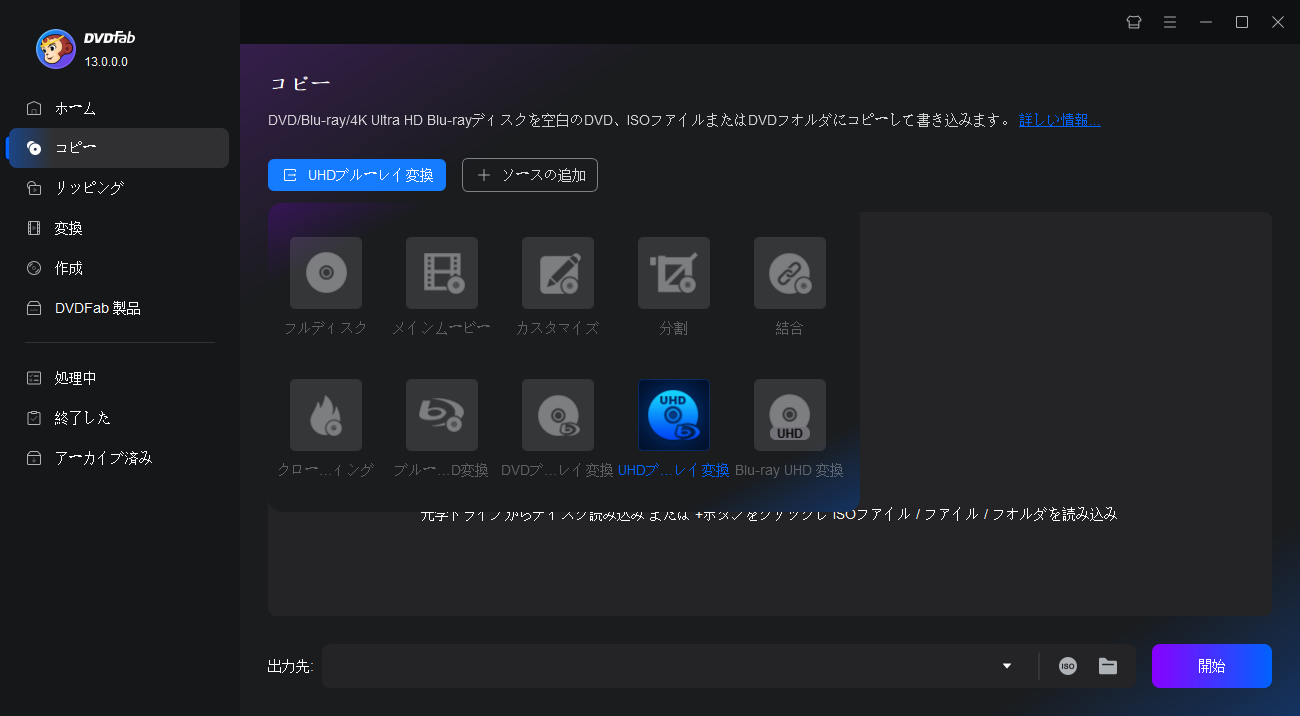Select the コピー sidebar module
This screenshot has width=1300, height=716.
(x=118, y=148)
